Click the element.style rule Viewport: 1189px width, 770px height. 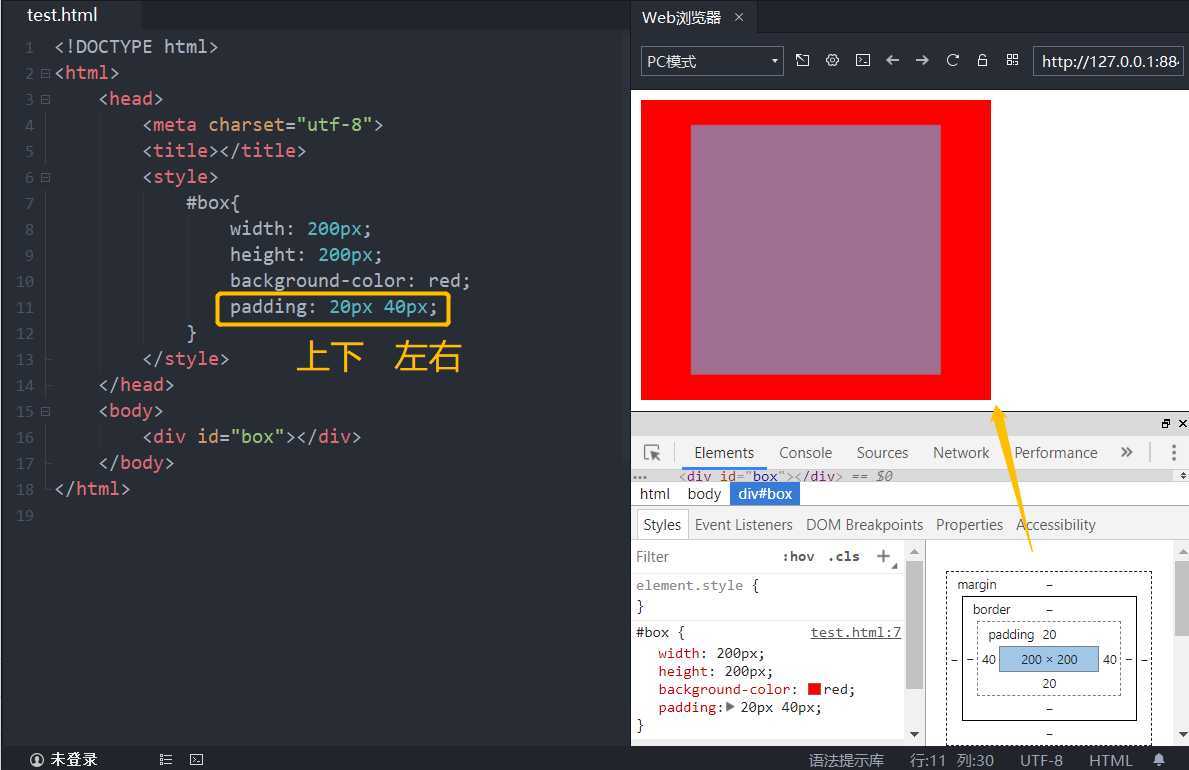(698, 585)
